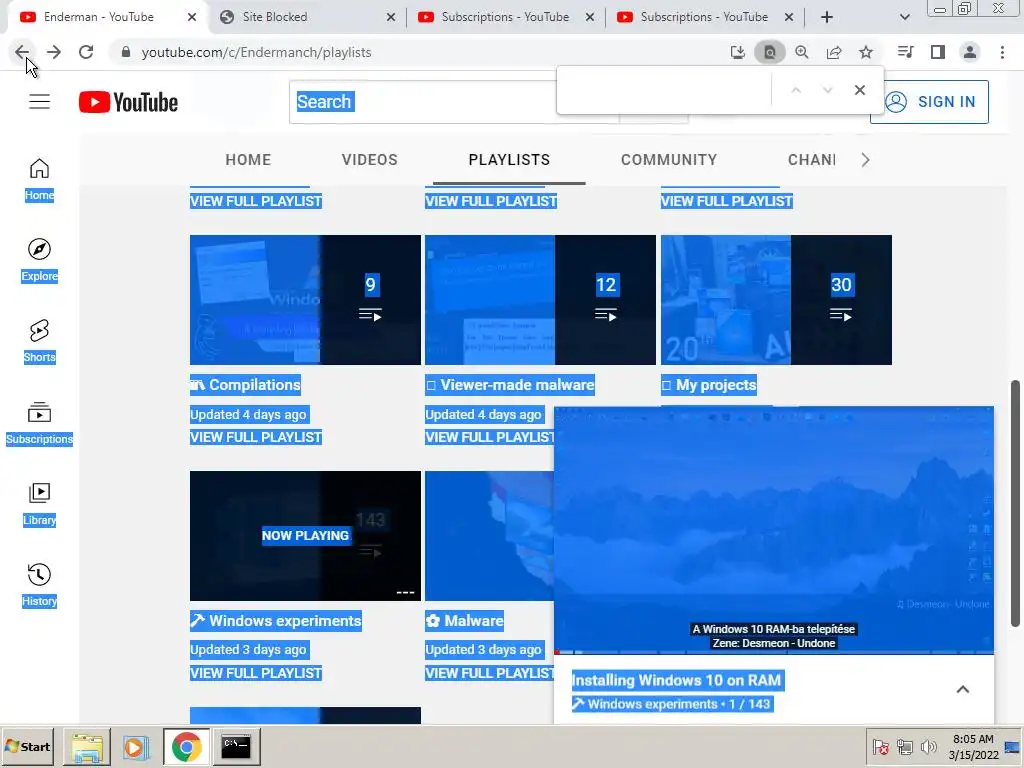View full playlist under Compilations
Viewport: 1024px width, 768px height.
(x=256, y=437)
